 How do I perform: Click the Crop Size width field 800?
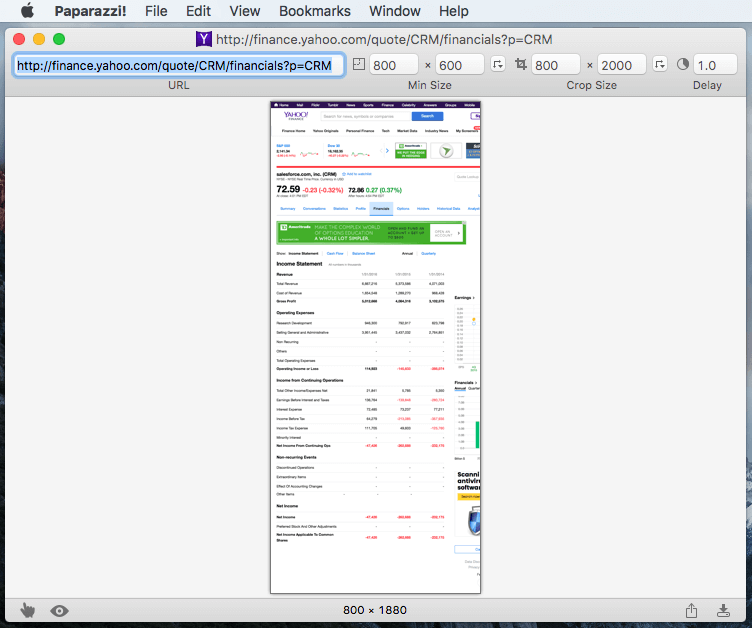(556, 65)
